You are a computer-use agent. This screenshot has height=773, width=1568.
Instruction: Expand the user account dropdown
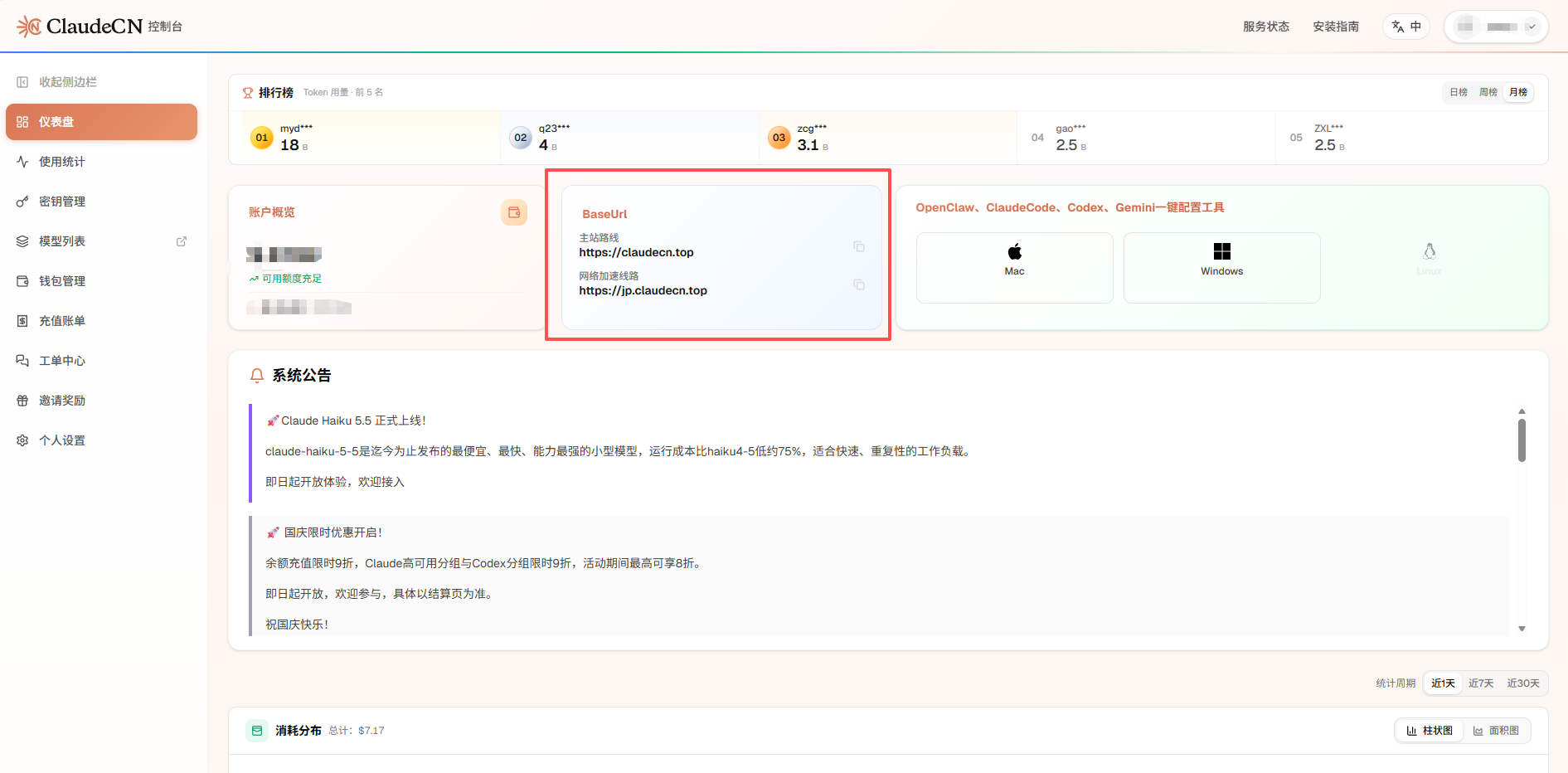click(1496, 27)
